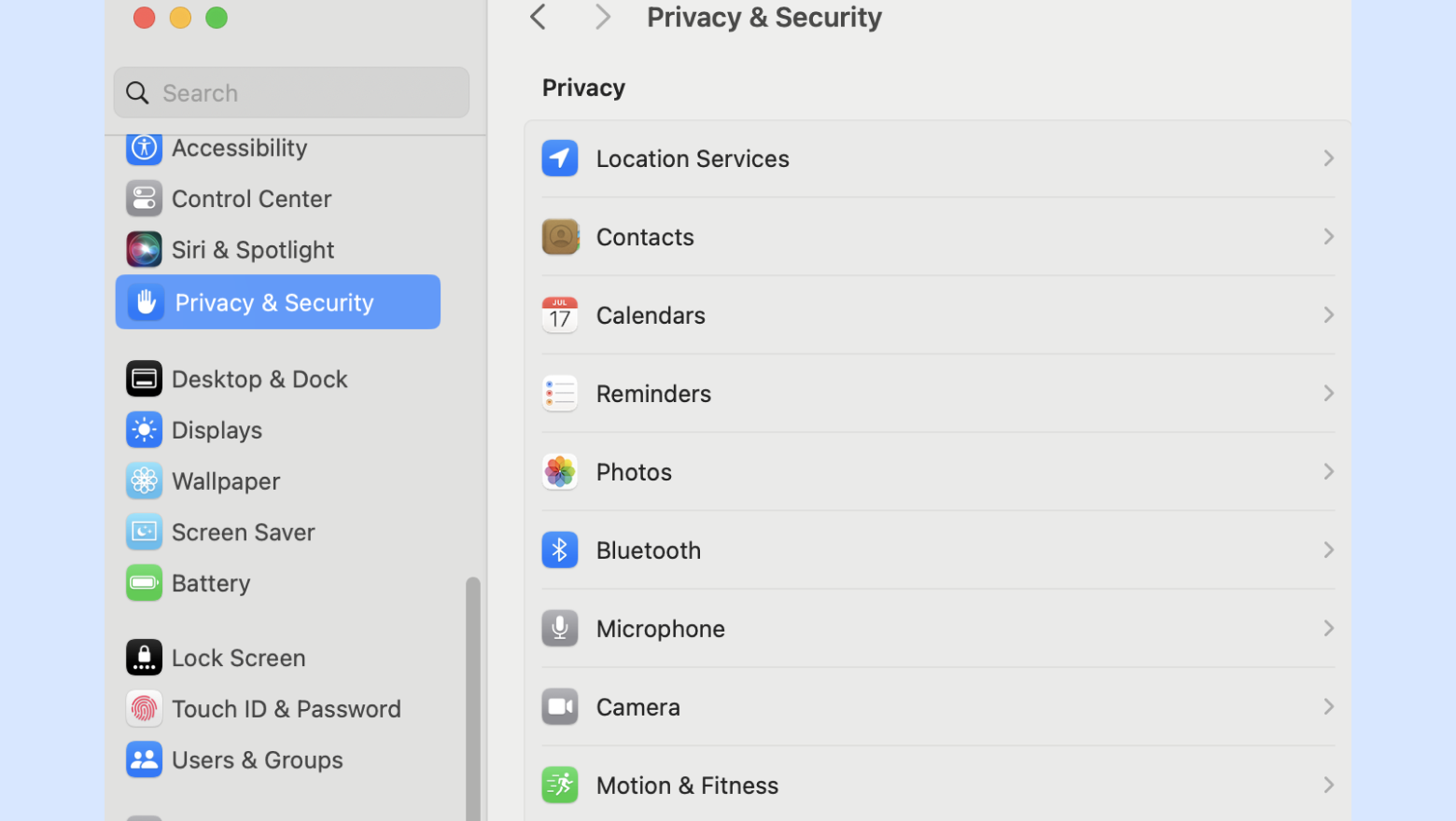Screen dimensions: 1456x821
Task: Click the Contacts book icon
Action: click(x=560, y=237)
